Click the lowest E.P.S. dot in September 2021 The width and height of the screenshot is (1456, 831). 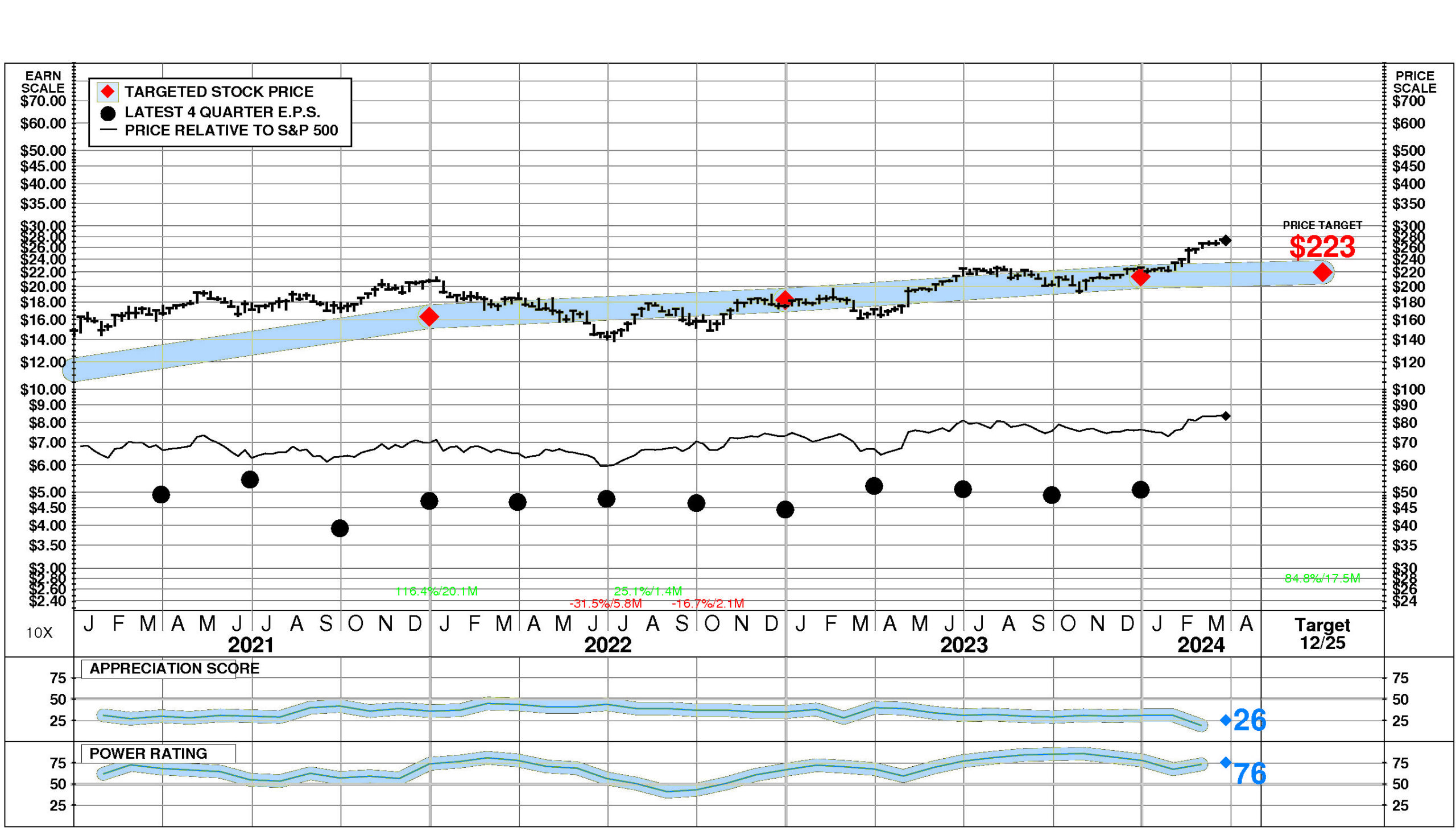(340, 528)
